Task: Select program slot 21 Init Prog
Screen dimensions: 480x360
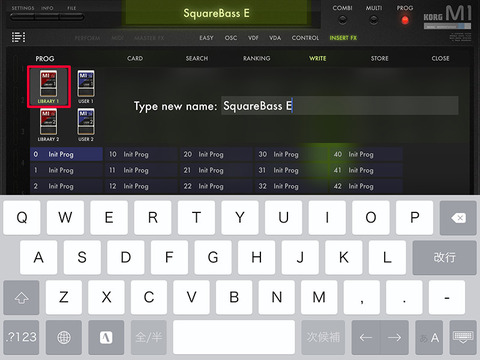Action: pos(216,170)
